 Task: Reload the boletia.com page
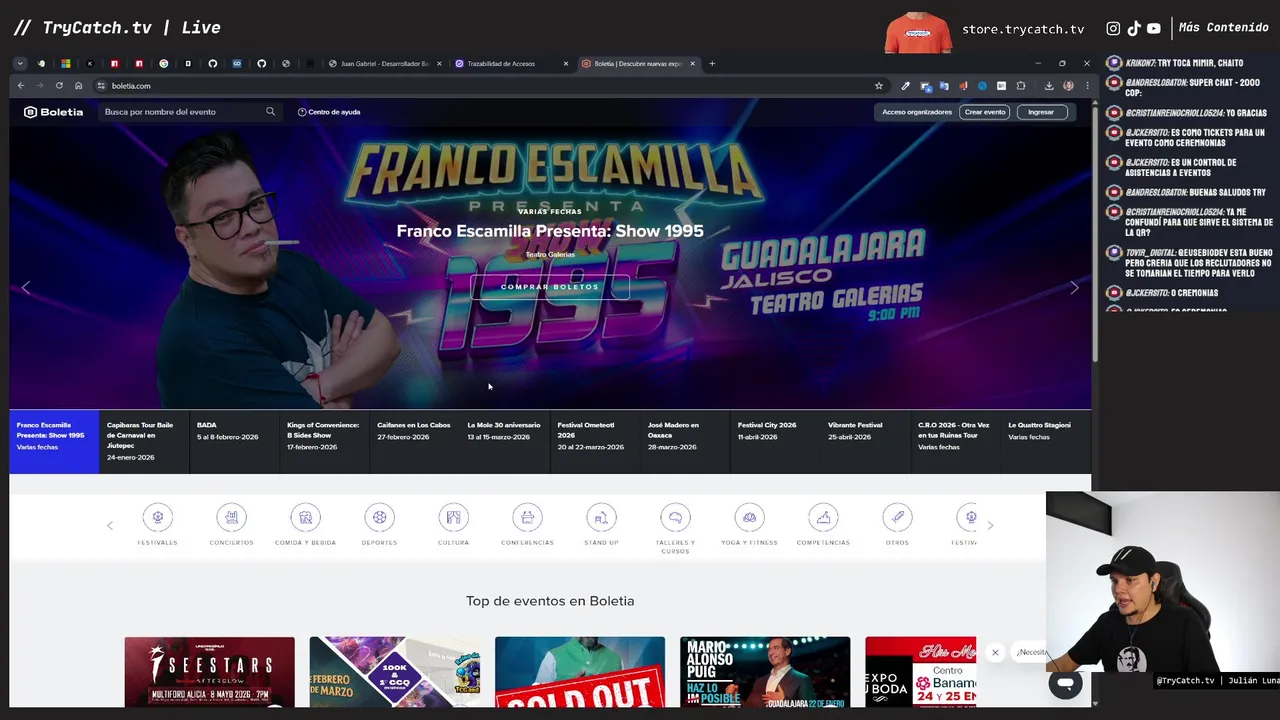coord(59,86)
